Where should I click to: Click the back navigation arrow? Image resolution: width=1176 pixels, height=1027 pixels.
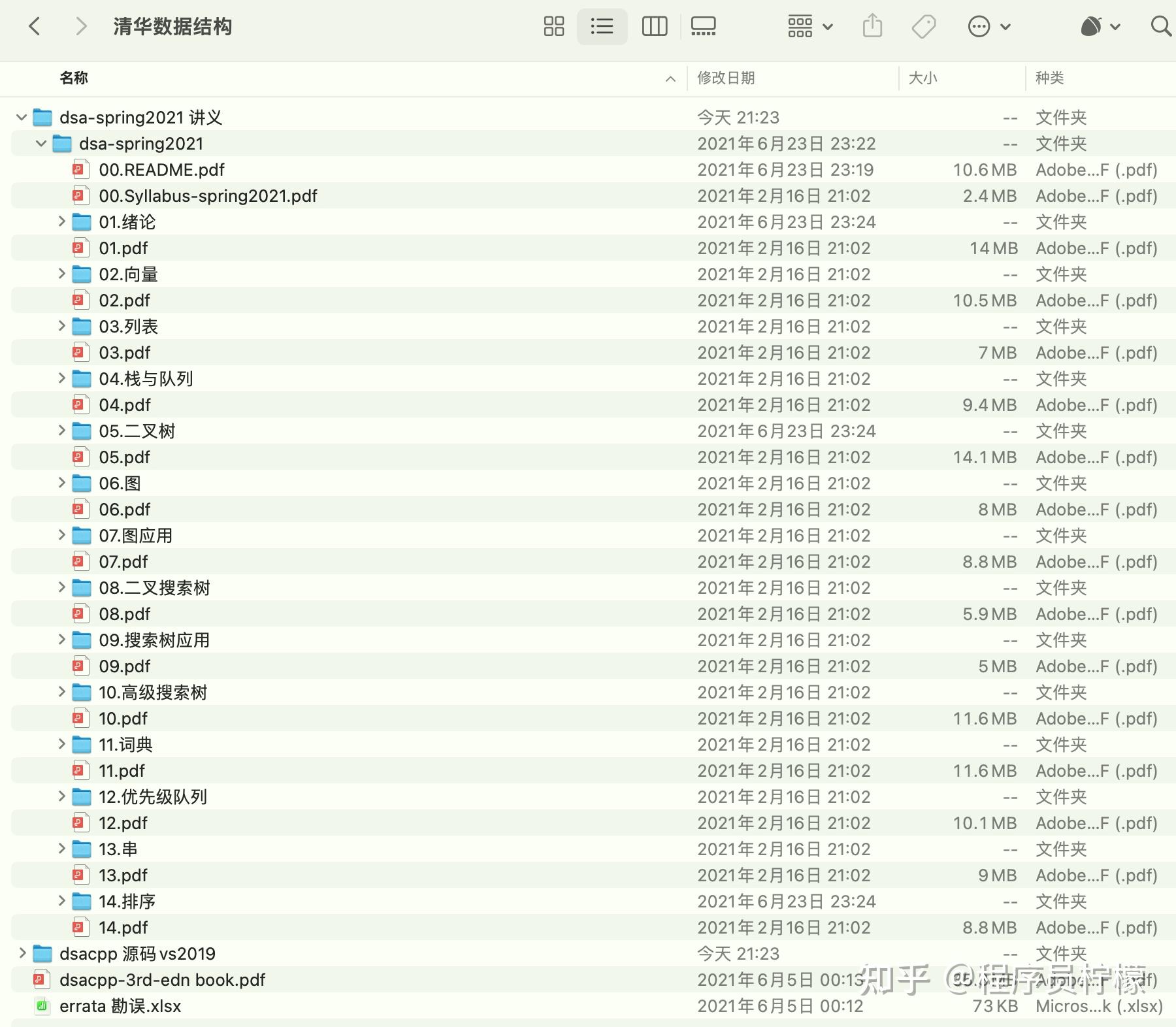click(35, 26)
